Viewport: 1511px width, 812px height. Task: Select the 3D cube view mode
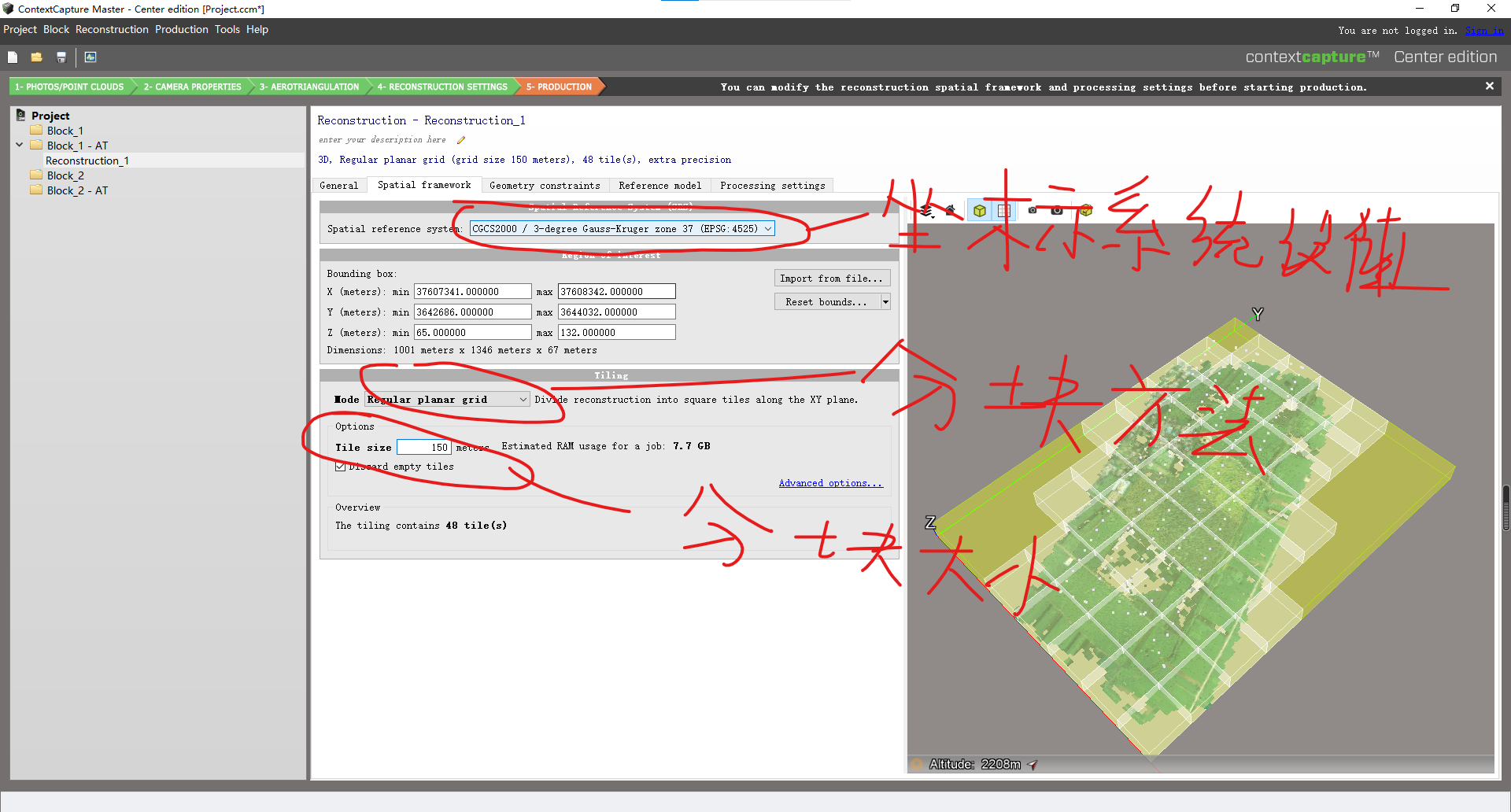tap(980, 211)
